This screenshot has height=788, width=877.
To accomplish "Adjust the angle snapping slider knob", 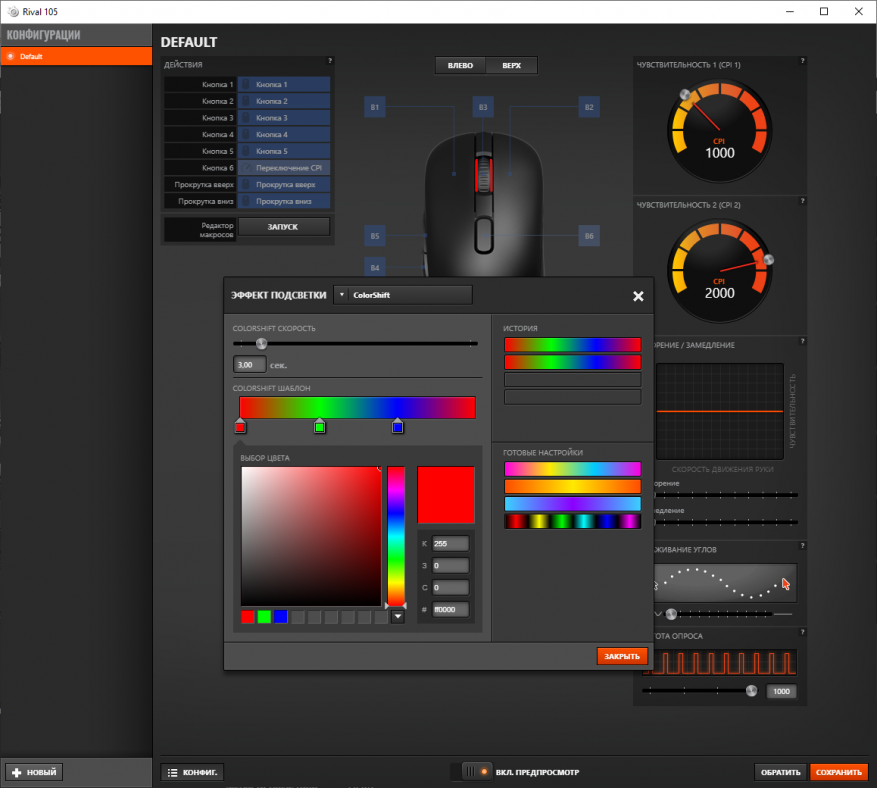I will tap(671, 614).
